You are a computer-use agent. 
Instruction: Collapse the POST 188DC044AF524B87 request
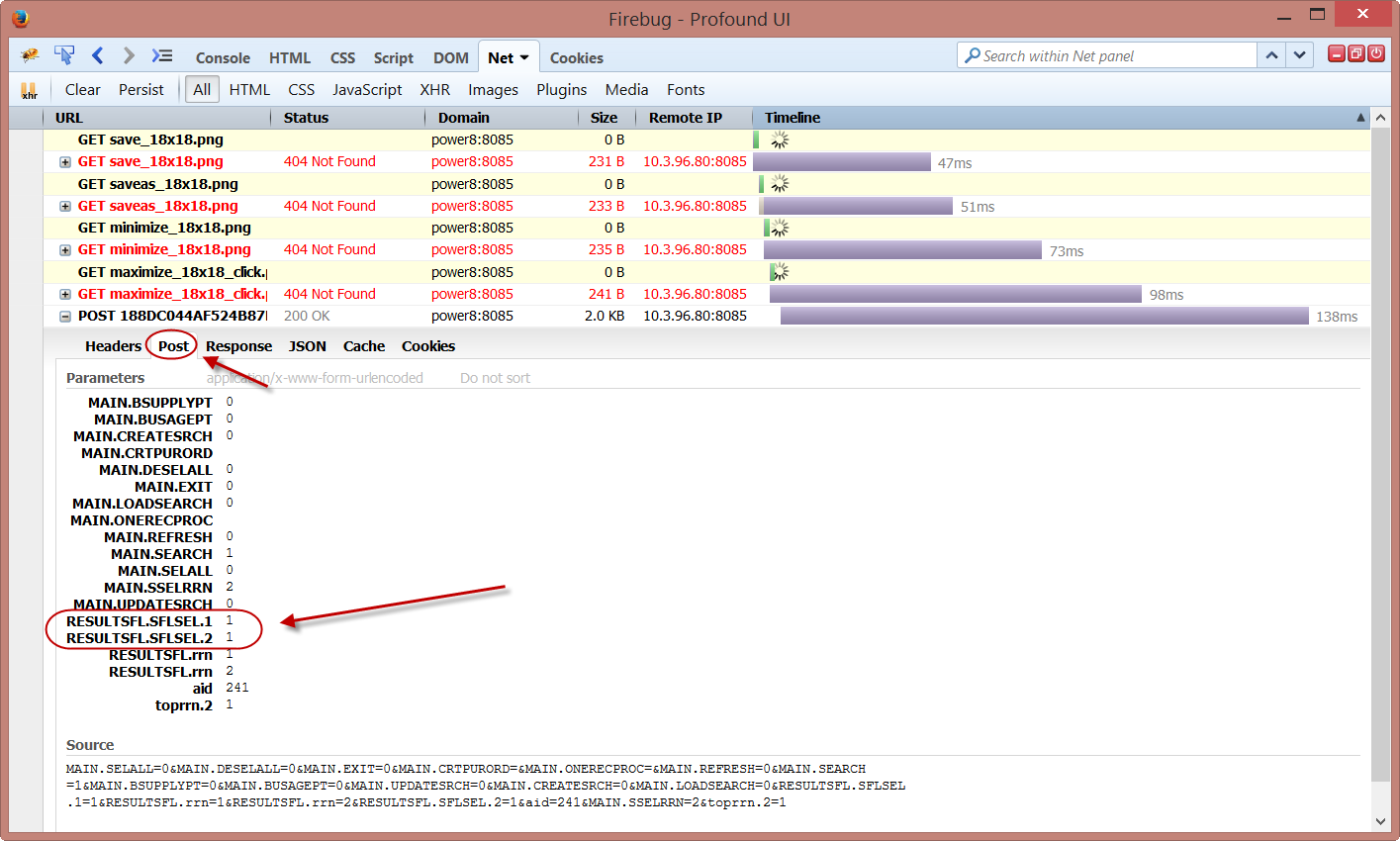(65, 317)
